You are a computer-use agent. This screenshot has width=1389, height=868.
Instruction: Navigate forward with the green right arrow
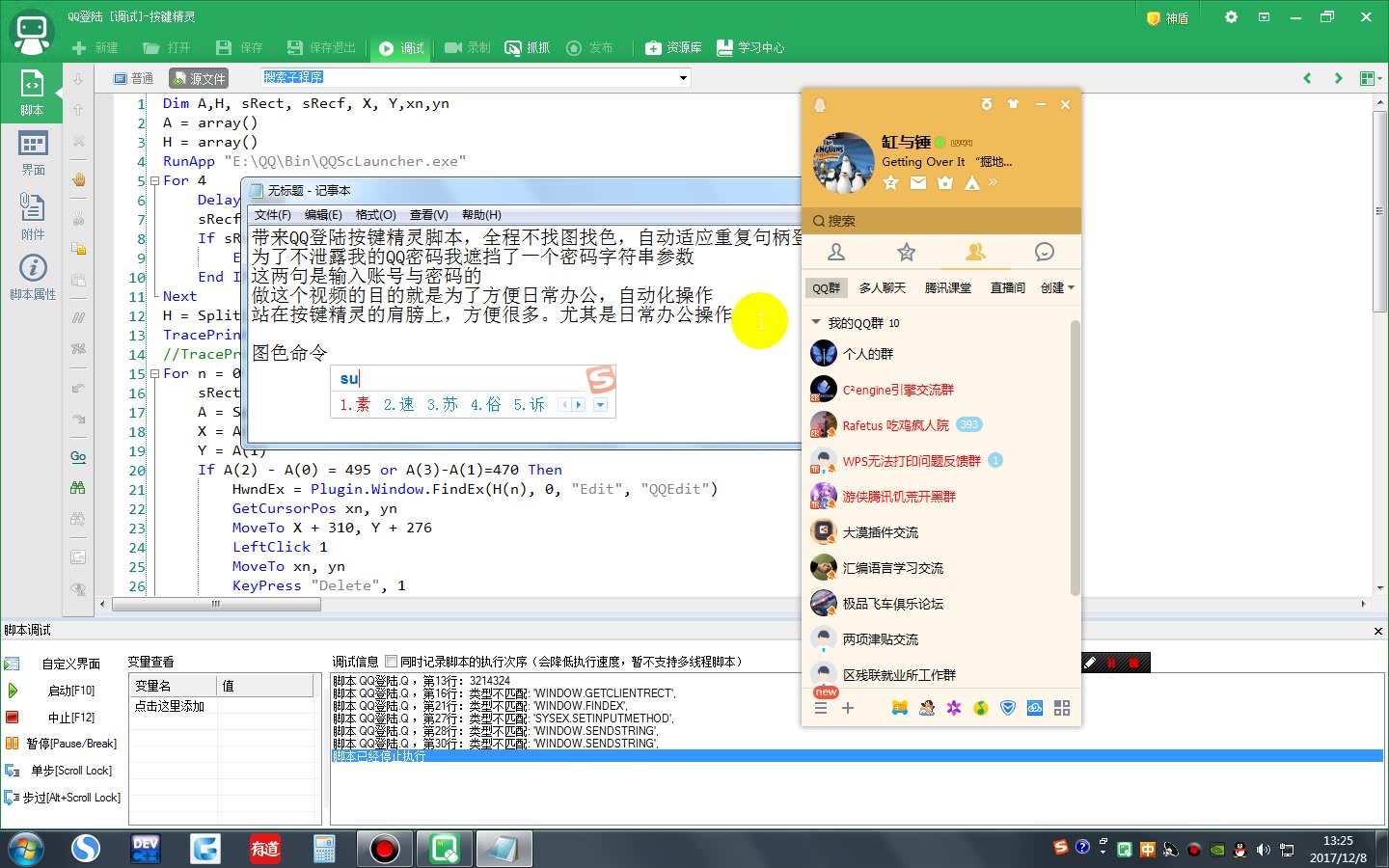pyautogui.click(x=1338, y=78)
